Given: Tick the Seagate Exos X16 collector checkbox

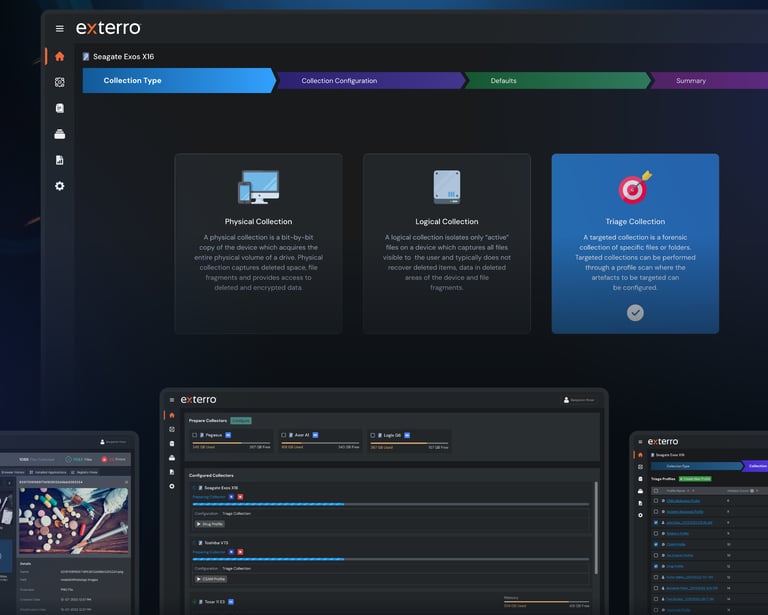Looking at the screenshot, I should (x=194, y=488).
